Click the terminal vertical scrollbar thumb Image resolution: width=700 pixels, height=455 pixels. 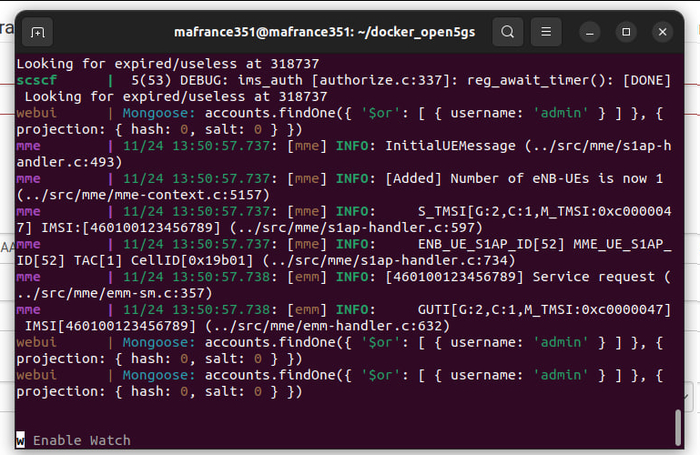click(x=679, y=423)
